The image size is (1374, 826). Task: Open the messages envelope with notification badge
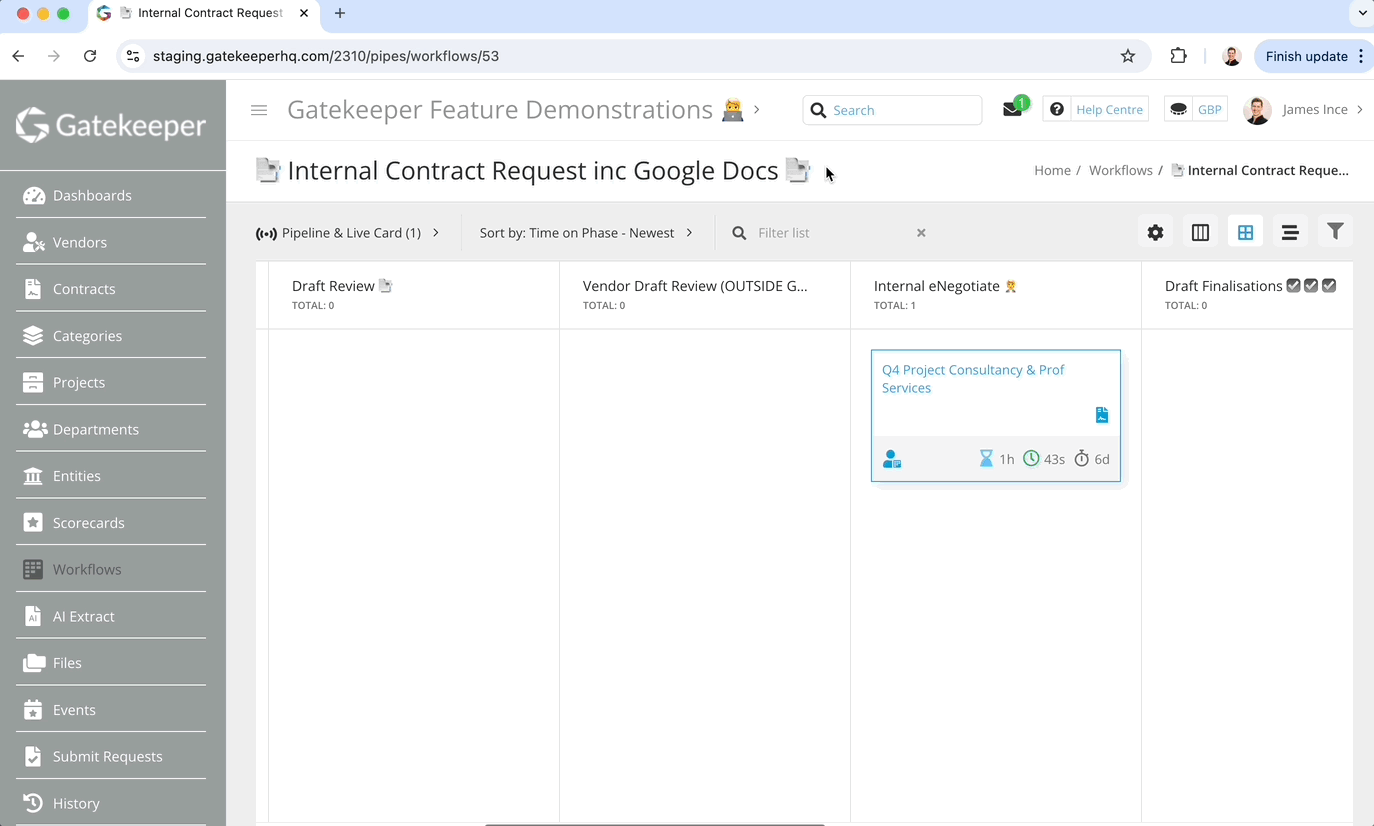(x=1011, y=108)
